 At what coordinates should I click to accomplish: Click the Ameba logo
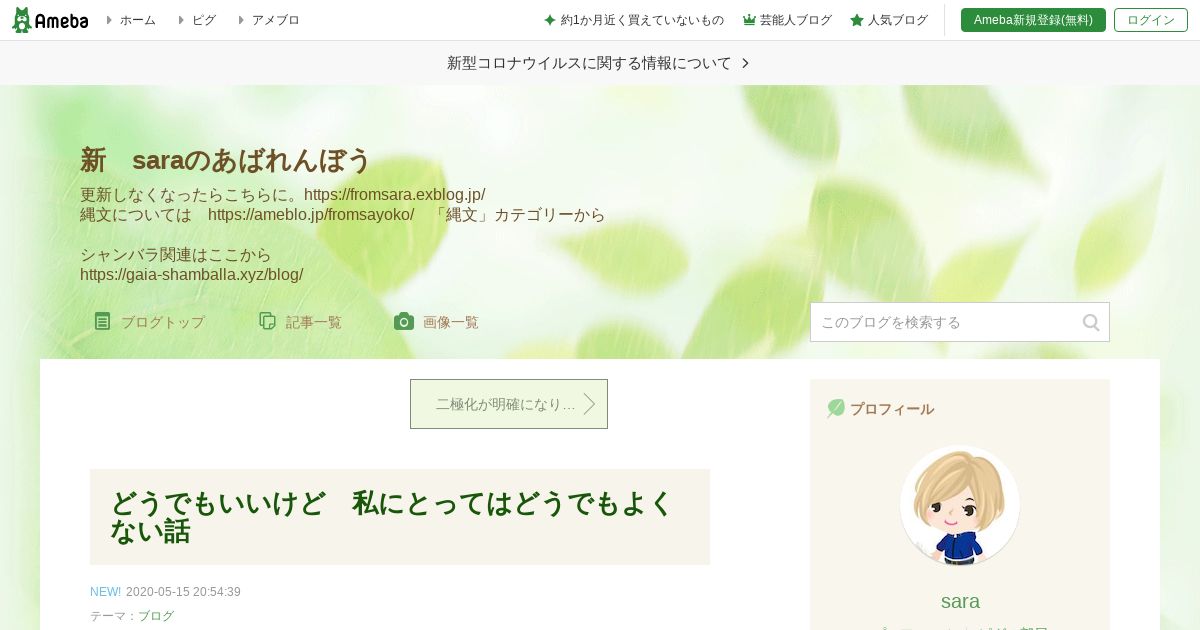click(50, 20)
